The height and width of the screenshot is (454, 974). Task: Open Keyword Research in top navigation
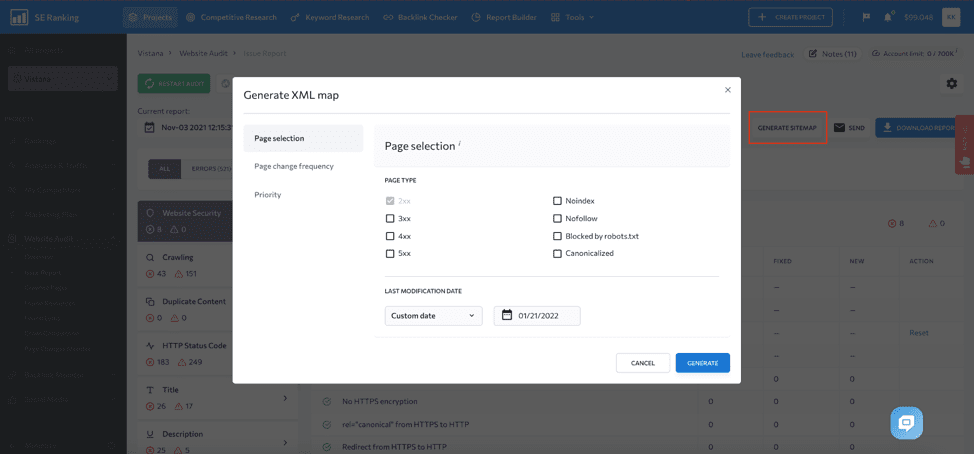(x=330, y=17)
